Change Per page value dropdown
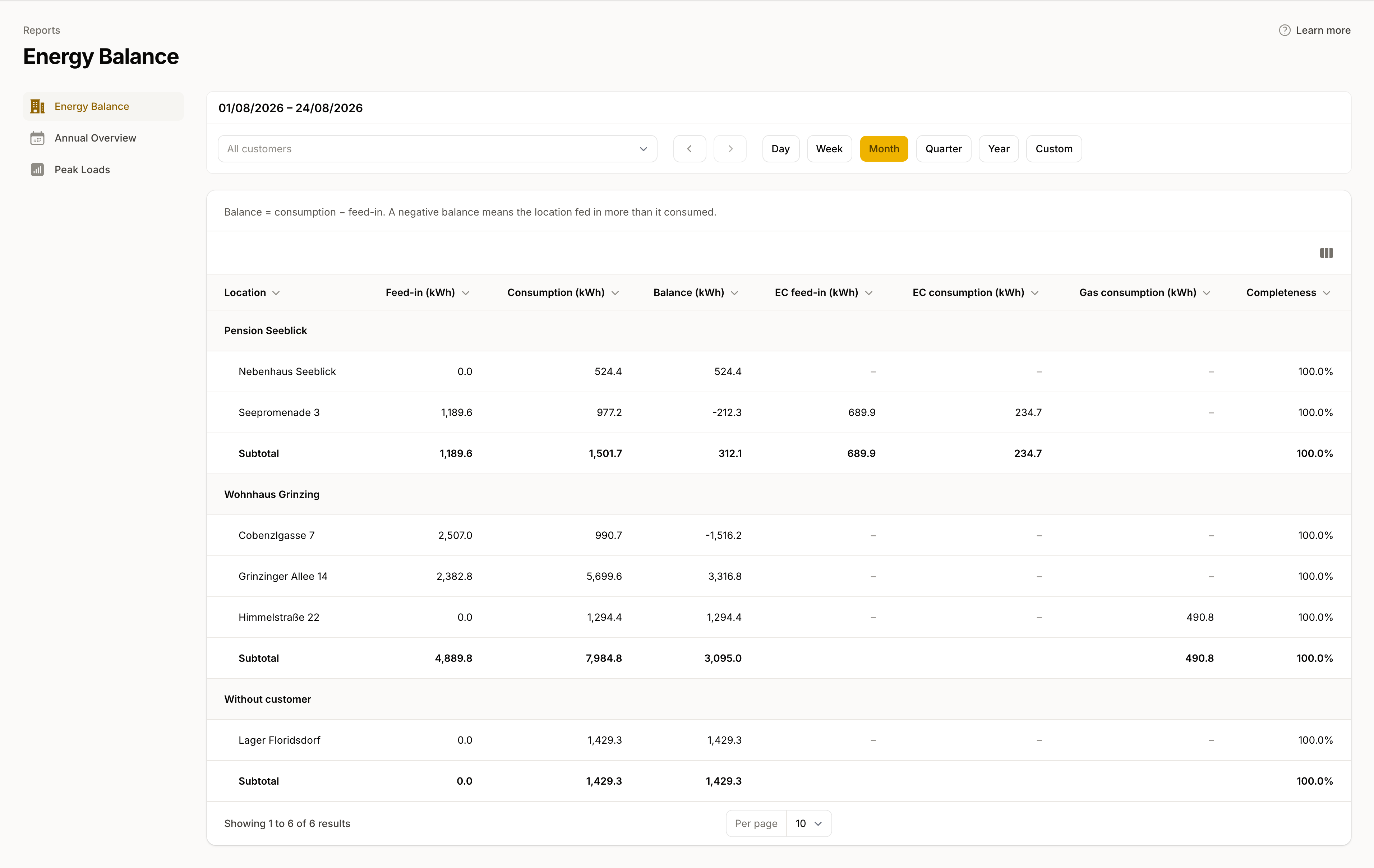The height and width of the screenshot is (868, 1374). point(808,823)
